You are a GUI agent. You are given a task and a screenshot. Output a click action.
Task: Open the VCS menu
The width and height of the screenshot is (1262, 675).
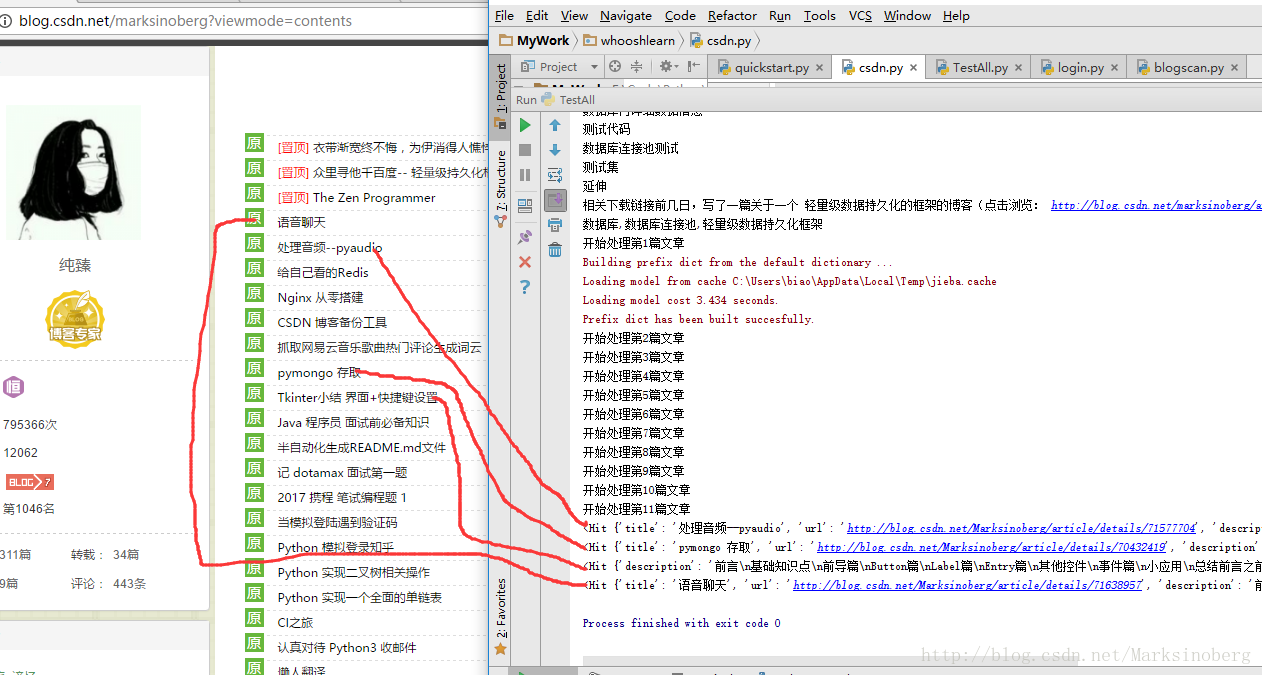point(860,15)
